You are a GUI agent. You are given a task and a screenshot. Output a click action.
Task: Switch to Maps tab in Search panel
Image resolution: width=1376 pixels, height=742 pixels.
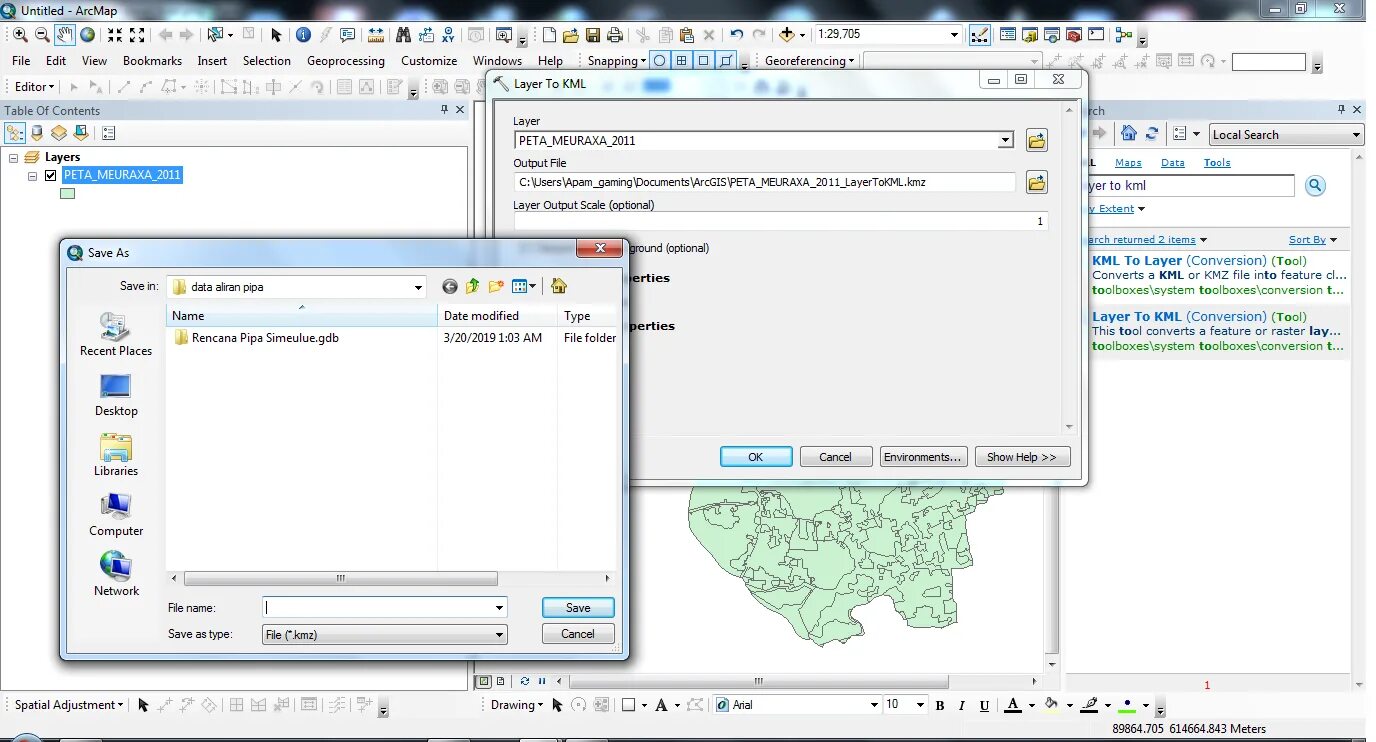pos(1128,163)
